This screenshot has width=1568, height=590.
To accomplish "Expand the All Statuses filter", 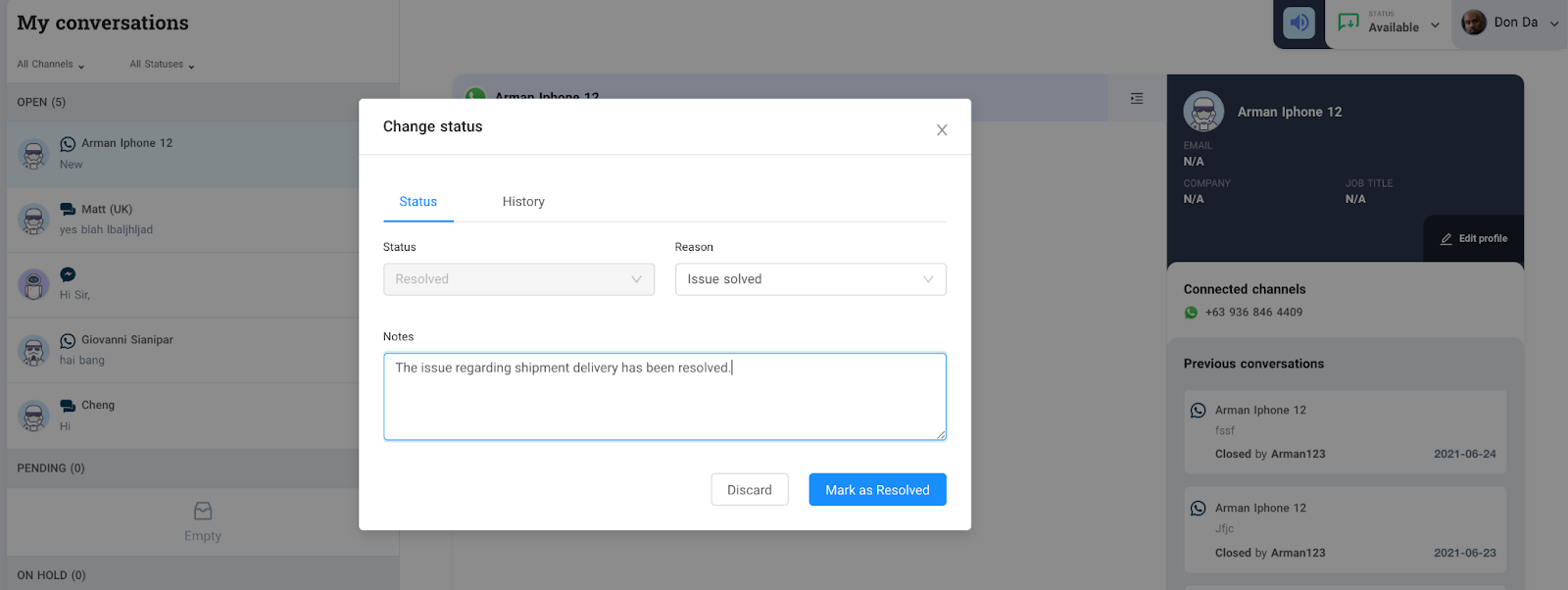I will 162,65.
